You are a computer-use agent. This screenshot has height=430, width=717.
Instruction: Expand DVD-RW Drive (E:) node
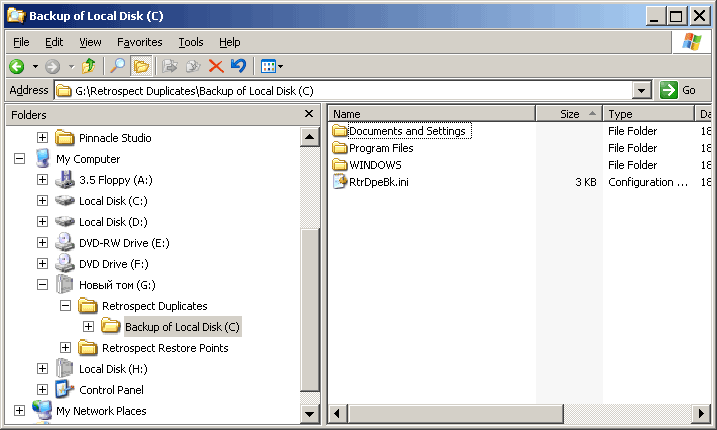pos(43,242)
